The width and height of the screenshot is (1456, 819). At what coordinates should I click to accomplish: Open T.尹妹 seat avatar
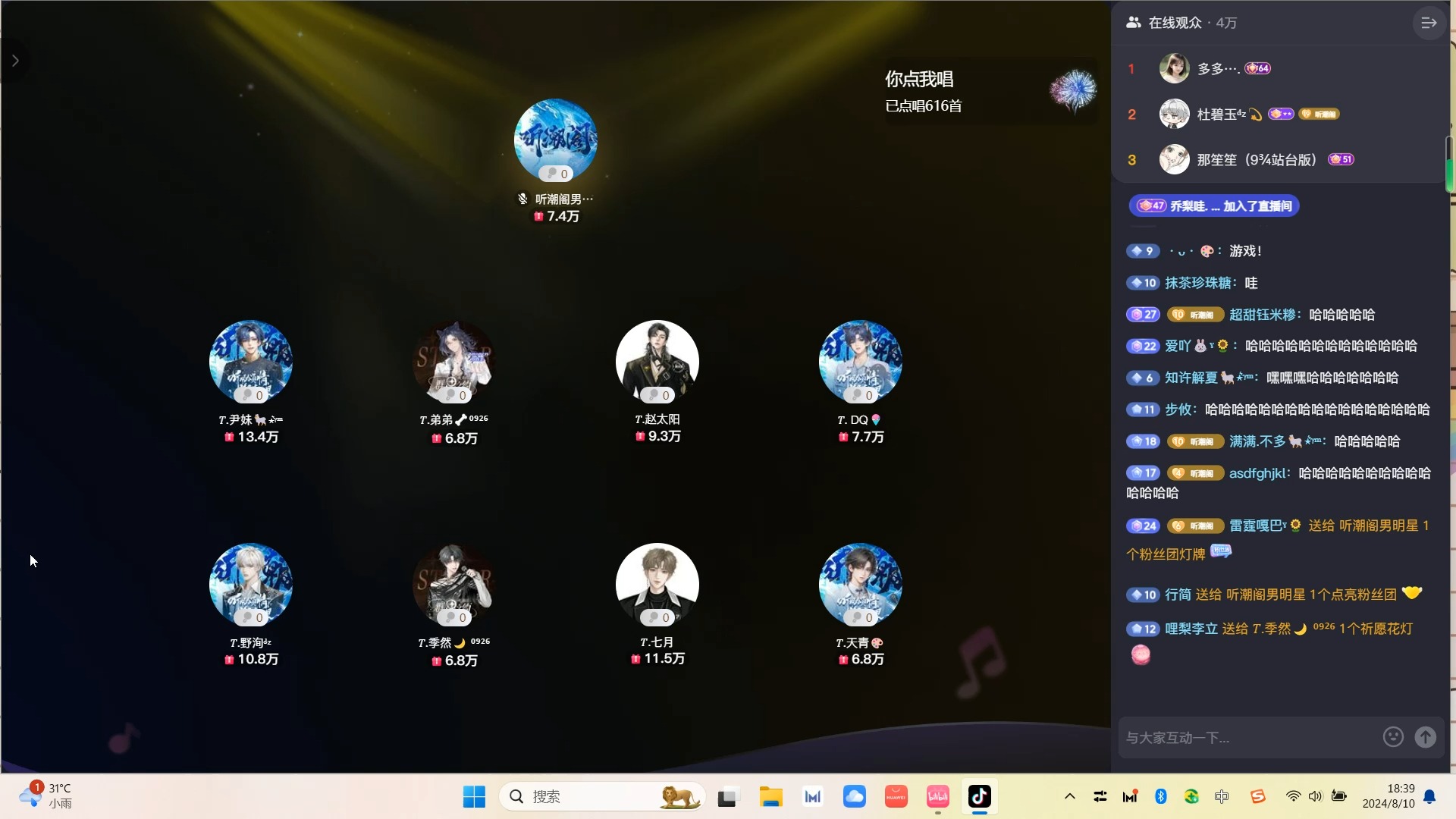tap(251, 362)
